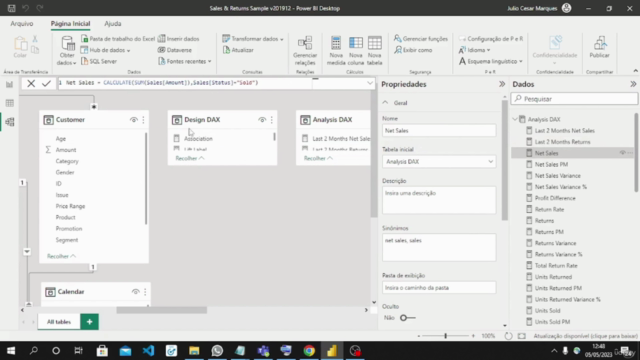Switch to the Arquivo tab
This screenshot has width=640, height=360.
click(22, 24)
